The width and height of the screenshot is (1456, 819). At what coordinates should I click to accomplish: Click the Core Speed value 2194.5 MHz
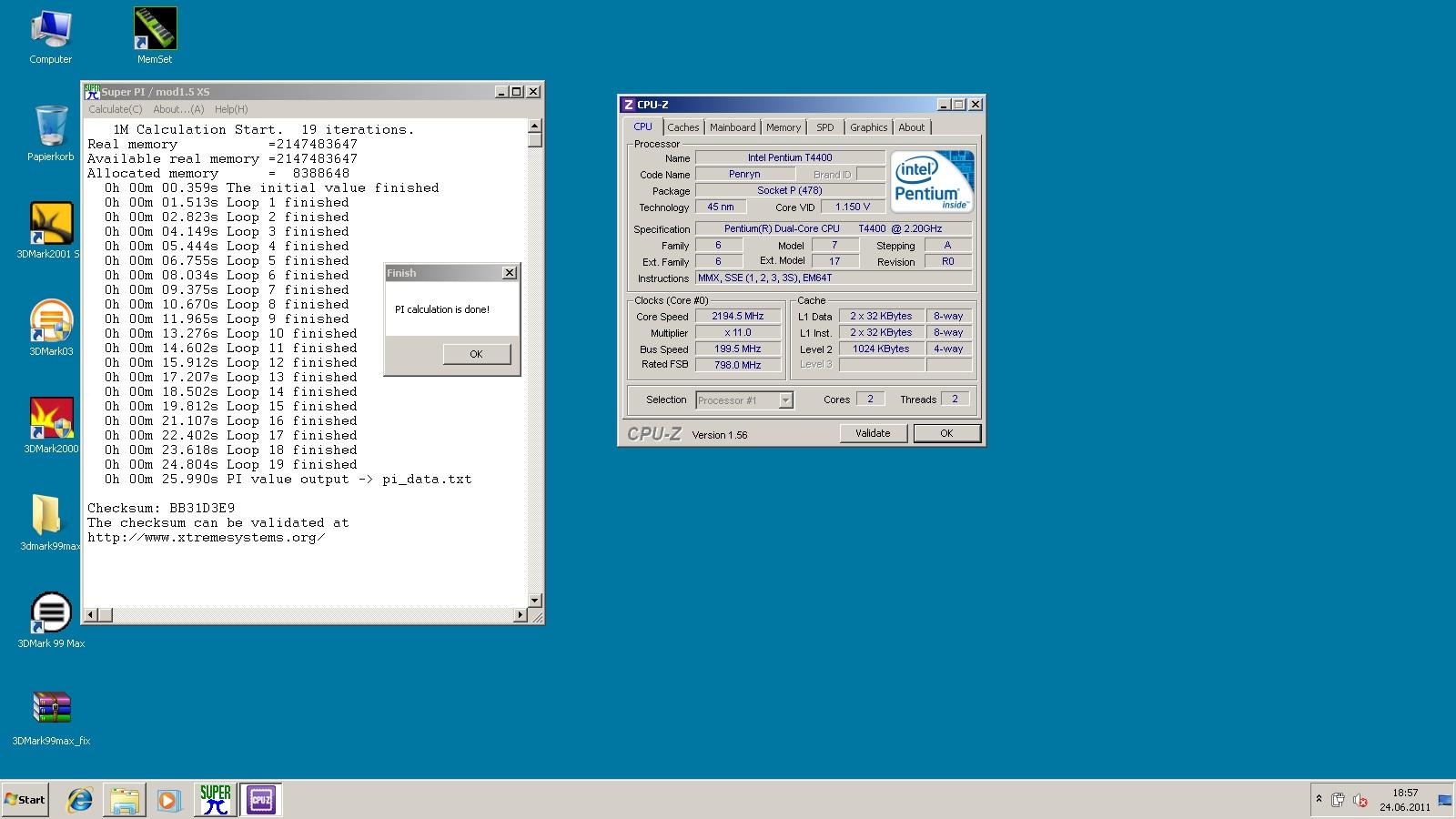click(x=738, y=317)
